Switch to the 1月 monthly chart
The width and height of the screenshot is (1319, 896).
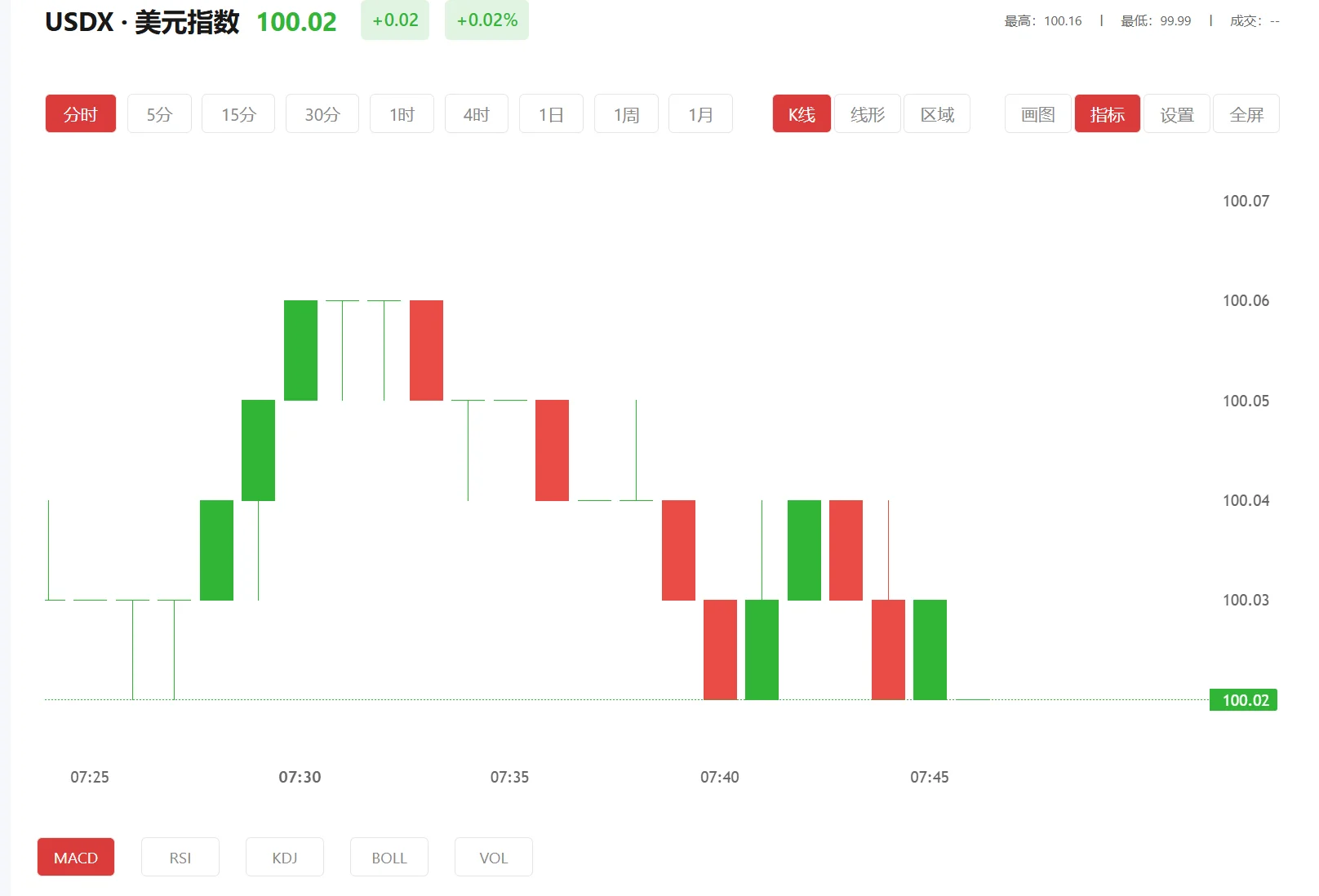699,113
